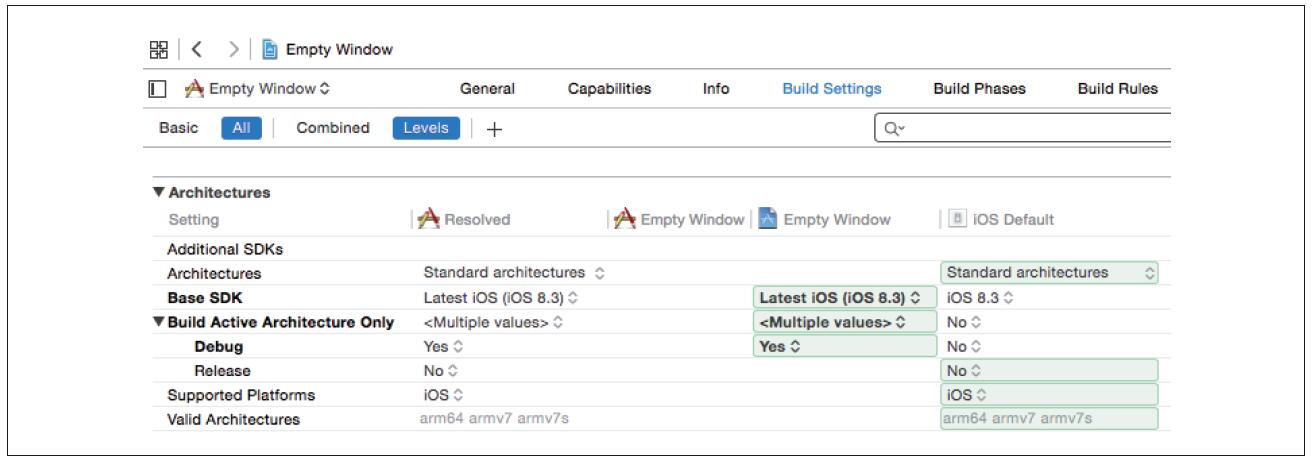This screenshot has width=1314, height=464.
Task: Click iOS Default arm64 armv7 armv7s field
Action: tap(1049, 419)
